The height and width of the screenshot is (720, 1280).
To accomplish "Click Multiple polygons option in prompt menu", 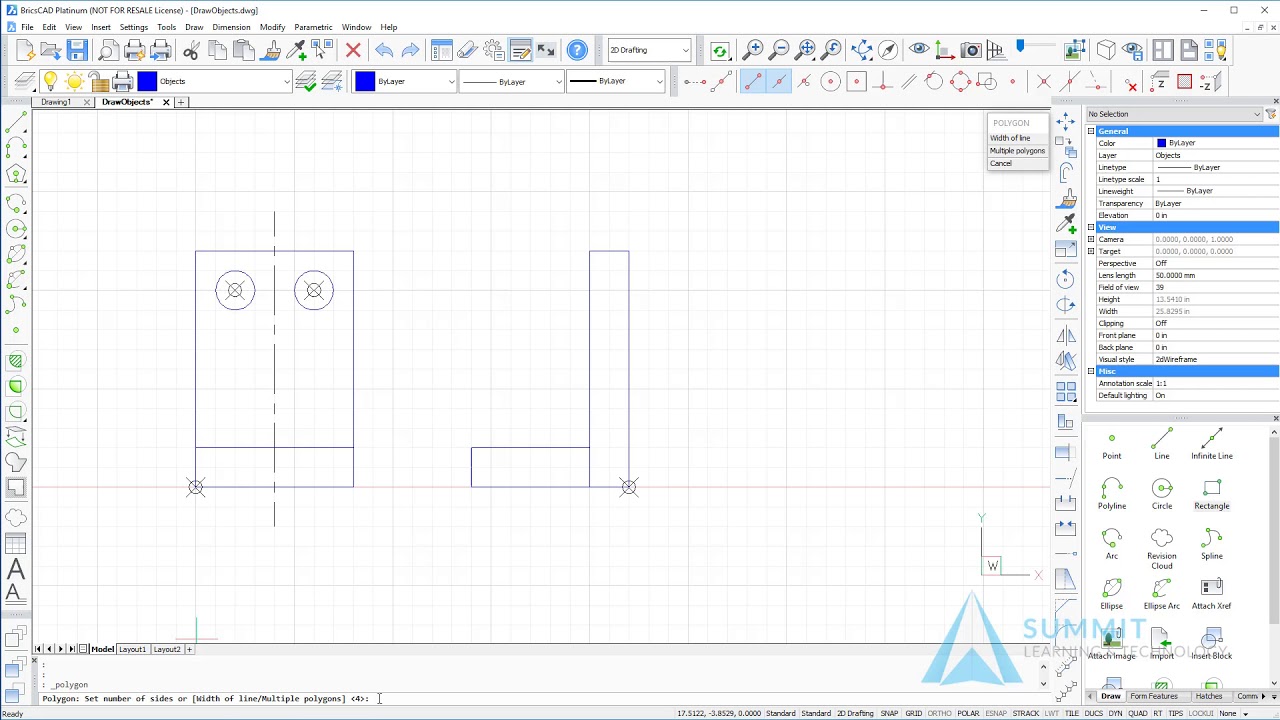I will (x=1017, y=151).
